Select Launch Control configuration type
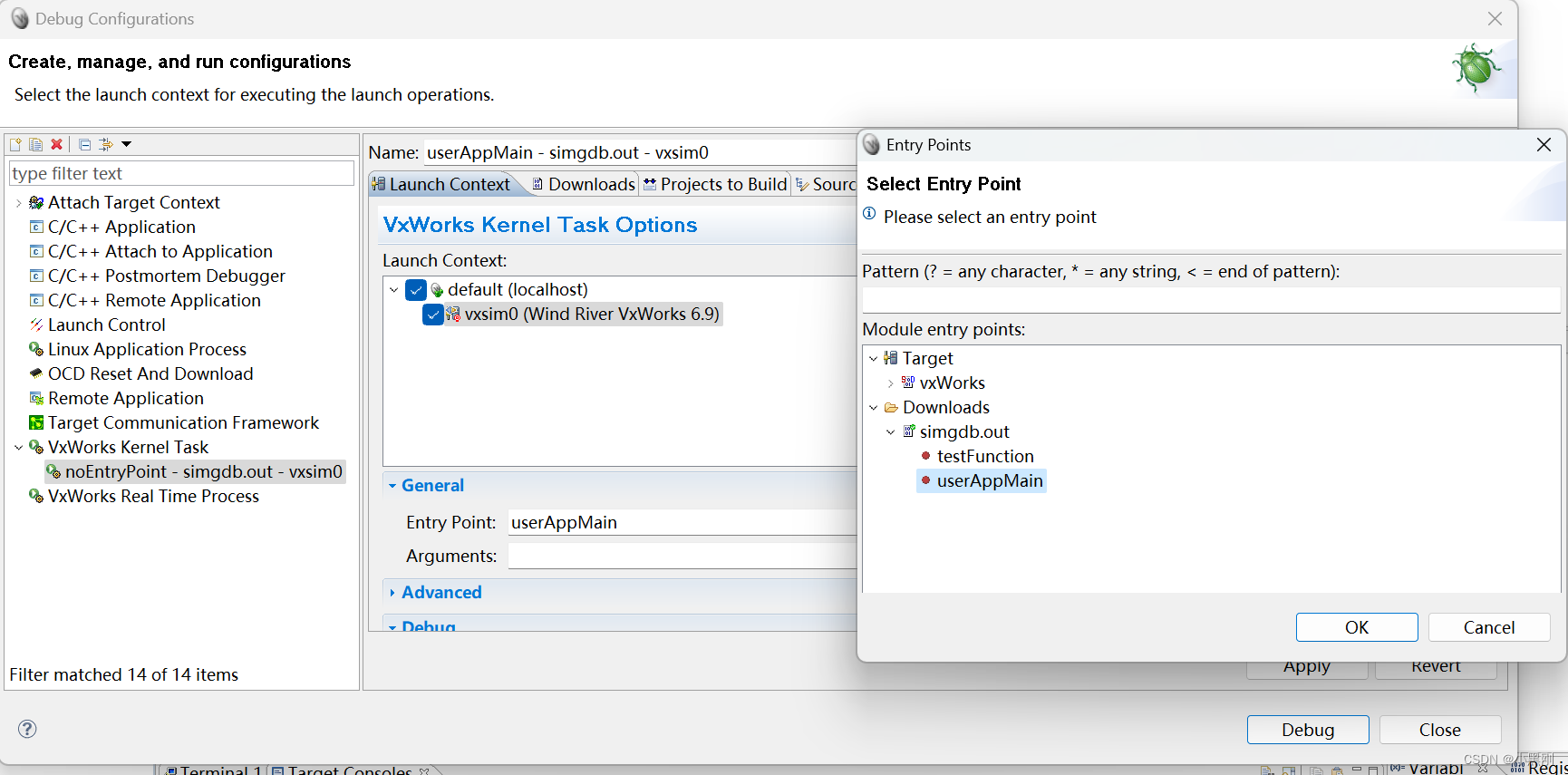The width and height of the screenshot is (1568, 775). pos(107,325)
